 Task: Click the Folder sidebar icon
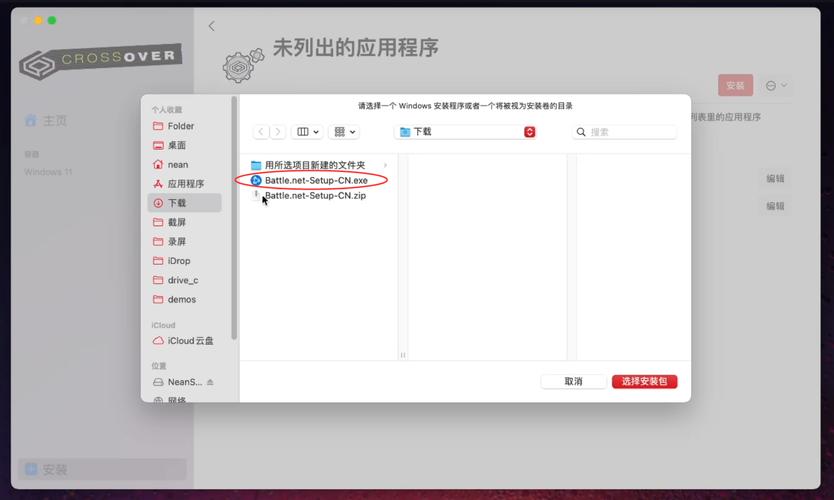point(158,126)
